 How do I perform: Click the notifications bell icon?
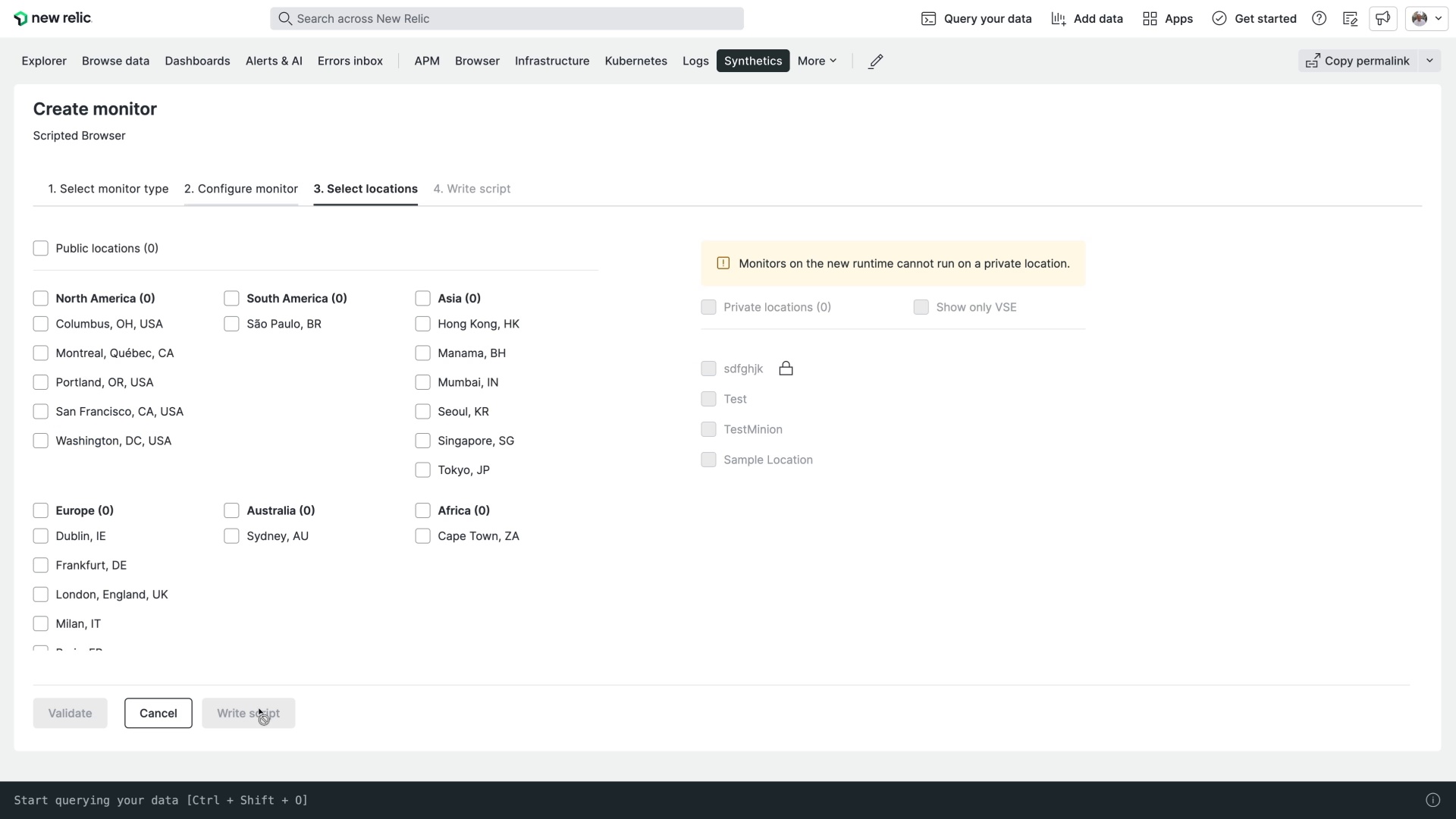point(1383,18)
